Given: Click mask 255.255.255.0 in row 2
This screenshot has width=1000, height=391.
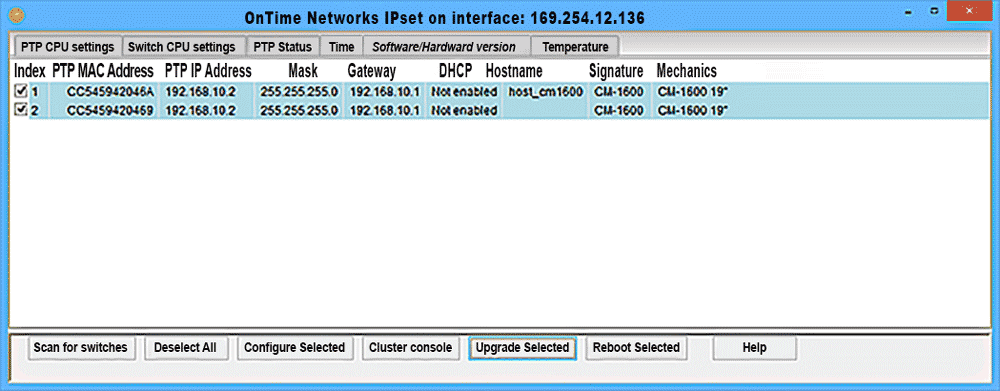Looking at the screenshot, I should [x=299, y=111].
